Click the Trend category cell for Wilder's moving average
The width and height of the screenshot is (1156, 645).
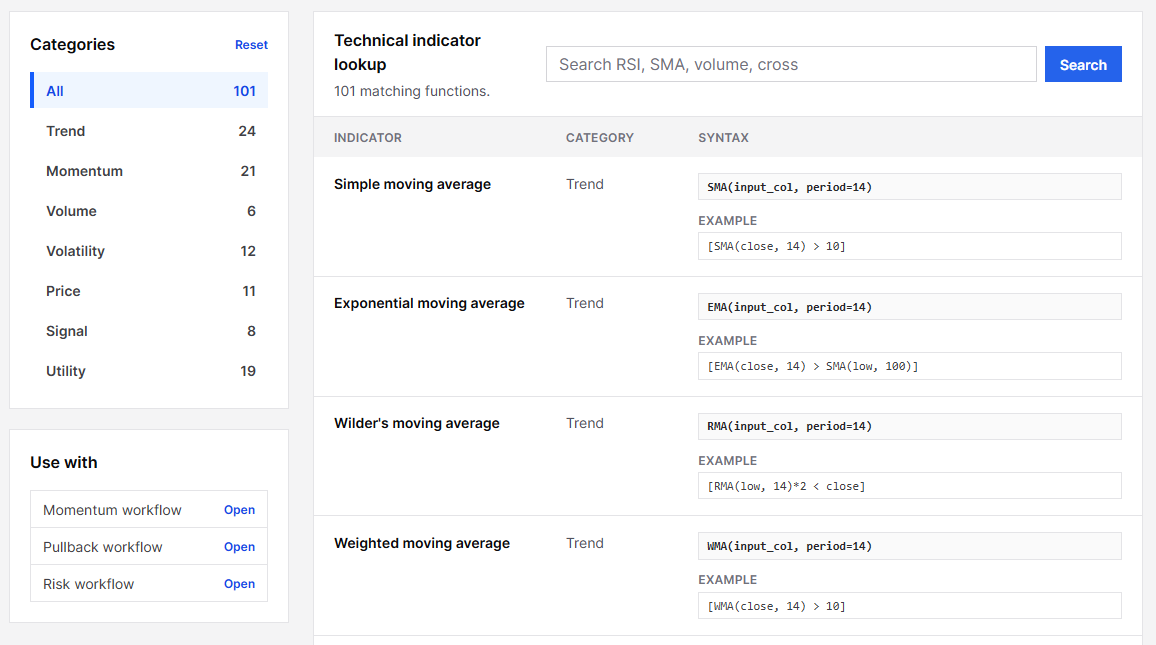585,423
